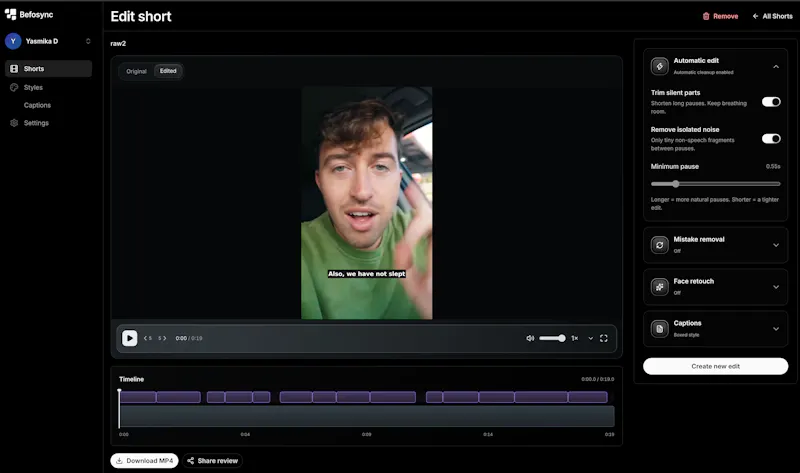
Task: Click the 0:09 timeline tick label
Action: [367, 435]
